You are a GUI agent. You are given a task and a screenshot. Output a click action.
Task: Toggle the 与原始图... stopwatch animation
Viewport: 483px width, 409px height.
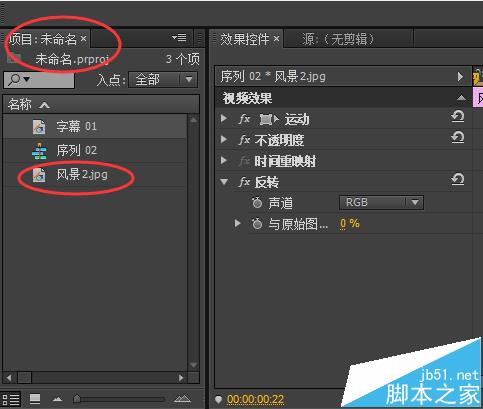tap(257, 223)
